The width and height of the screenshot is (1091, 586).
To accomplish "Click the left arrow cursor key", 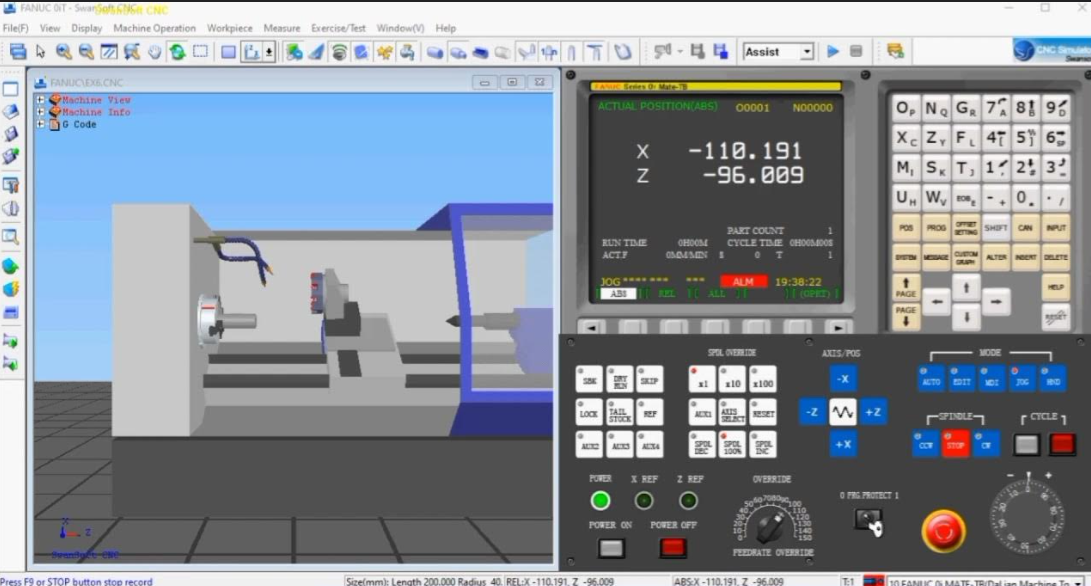I will click(x=937, y=302).
